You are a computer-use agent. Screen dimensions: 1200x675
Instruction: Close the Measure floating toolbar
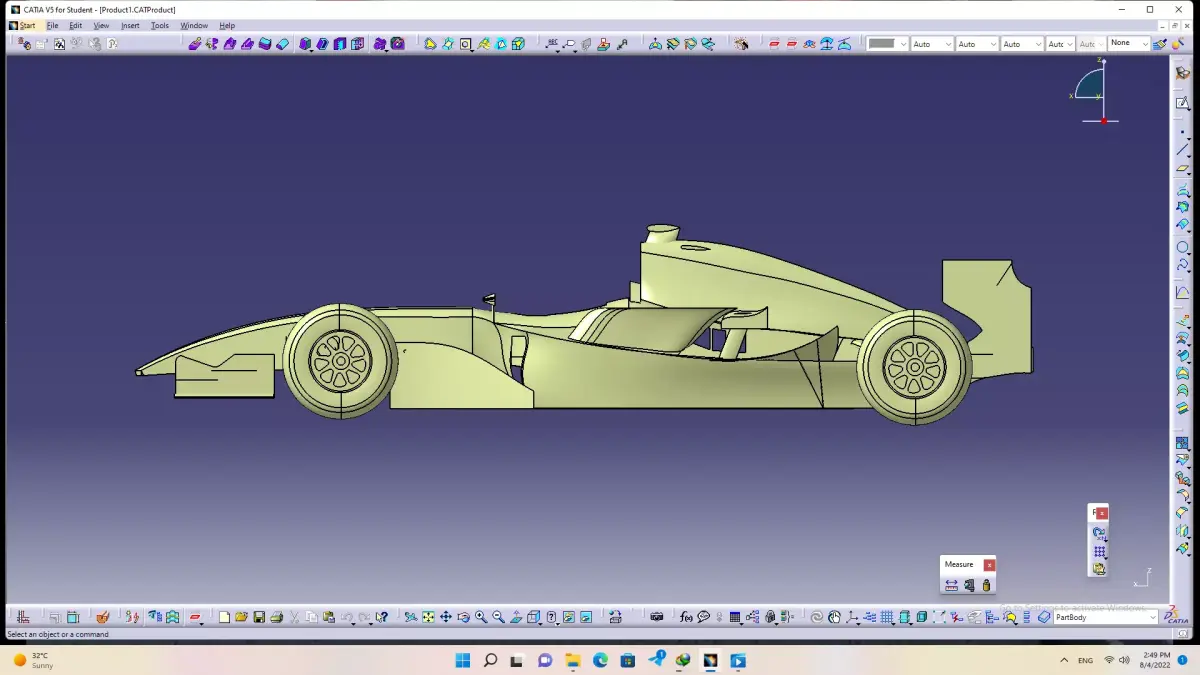point(989,564)
